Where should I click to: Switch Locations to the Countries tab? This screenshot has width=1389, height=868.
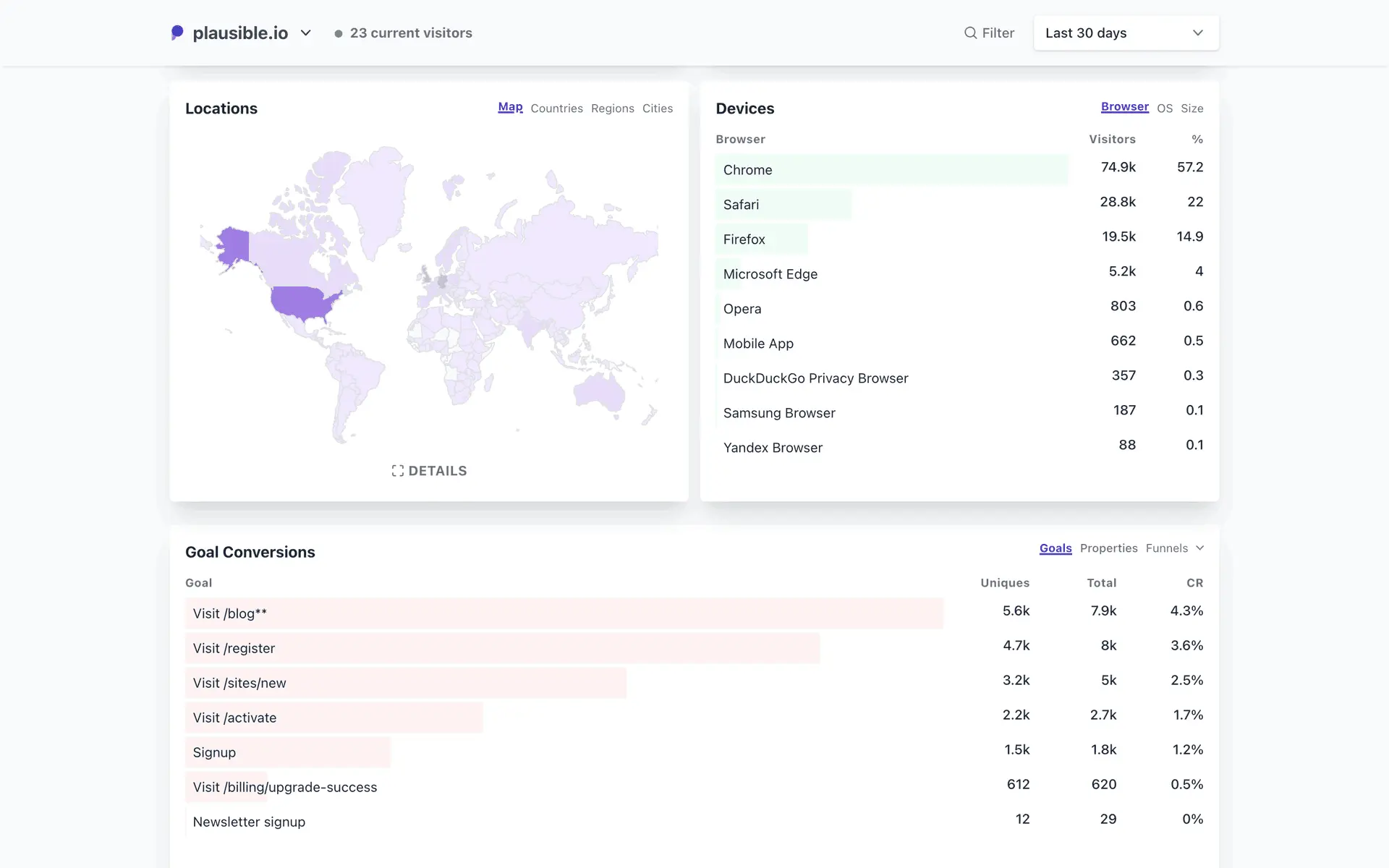pyautogui.click(x=556, y=109)
